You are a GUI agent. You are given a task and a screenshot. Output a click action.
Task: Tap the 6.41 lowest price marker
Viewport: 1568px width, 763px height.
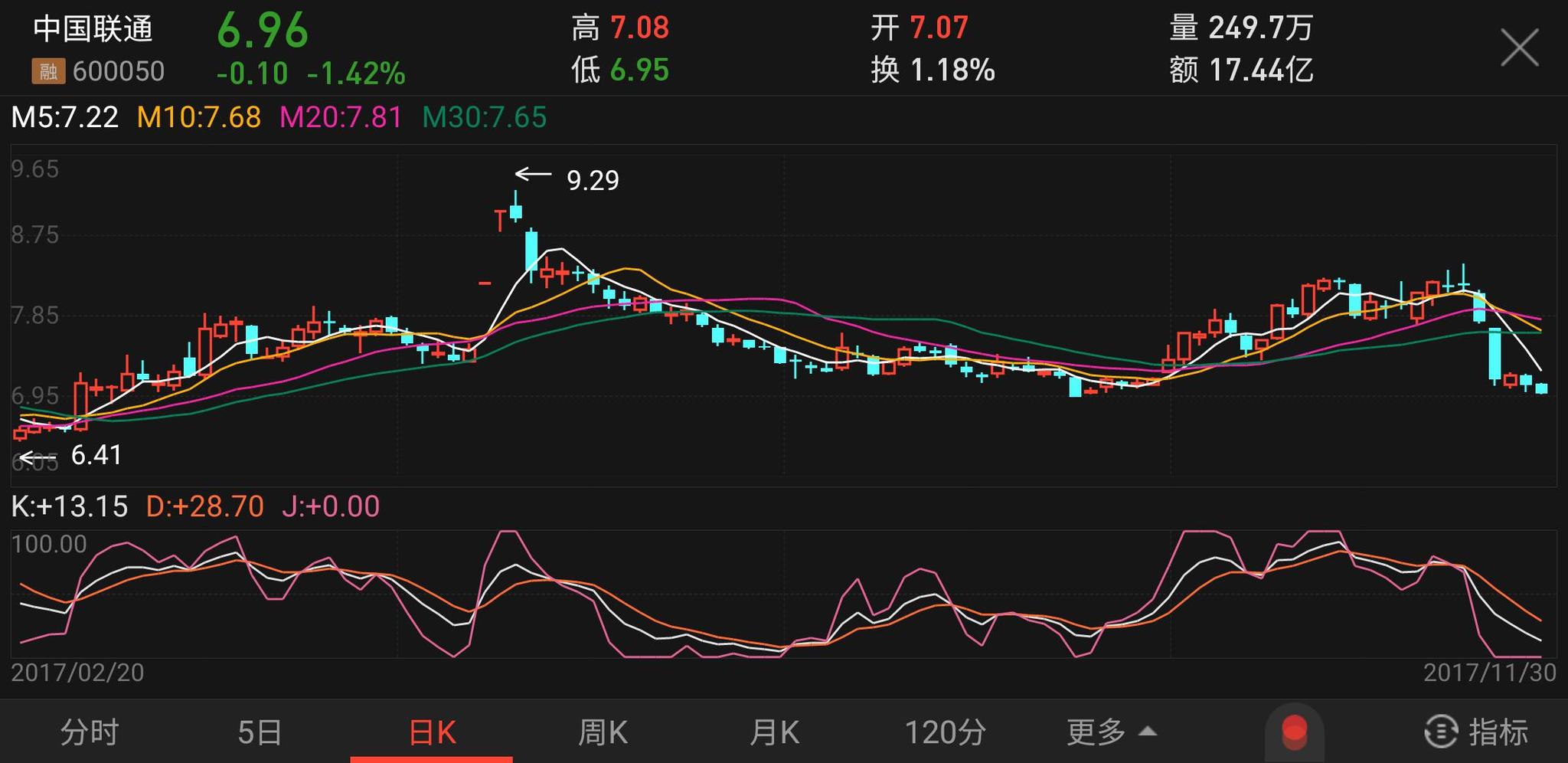point(96,455)
